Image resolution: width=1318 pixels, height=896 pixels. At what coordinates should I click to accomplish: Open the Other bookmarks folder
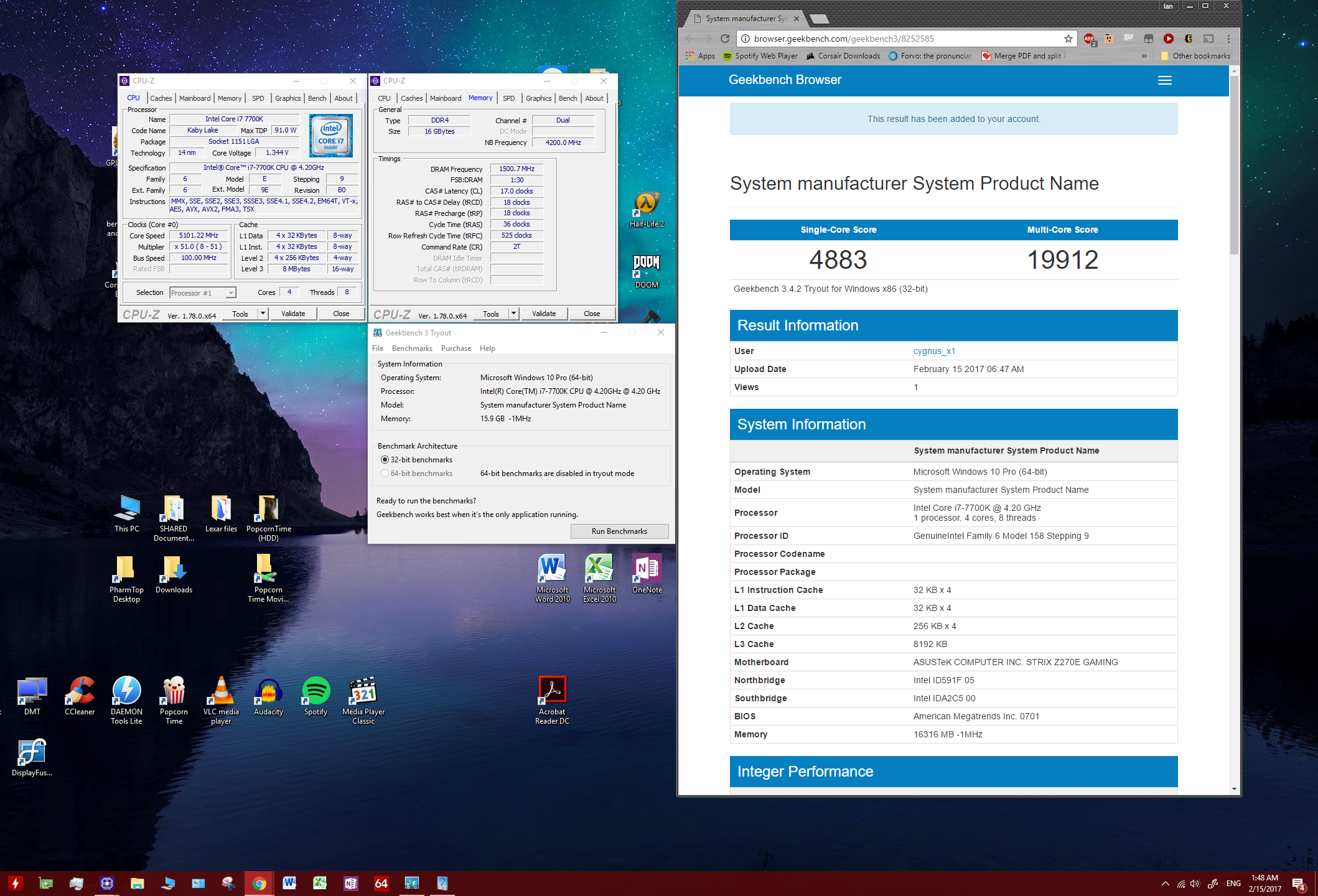tap(1195, 56)
